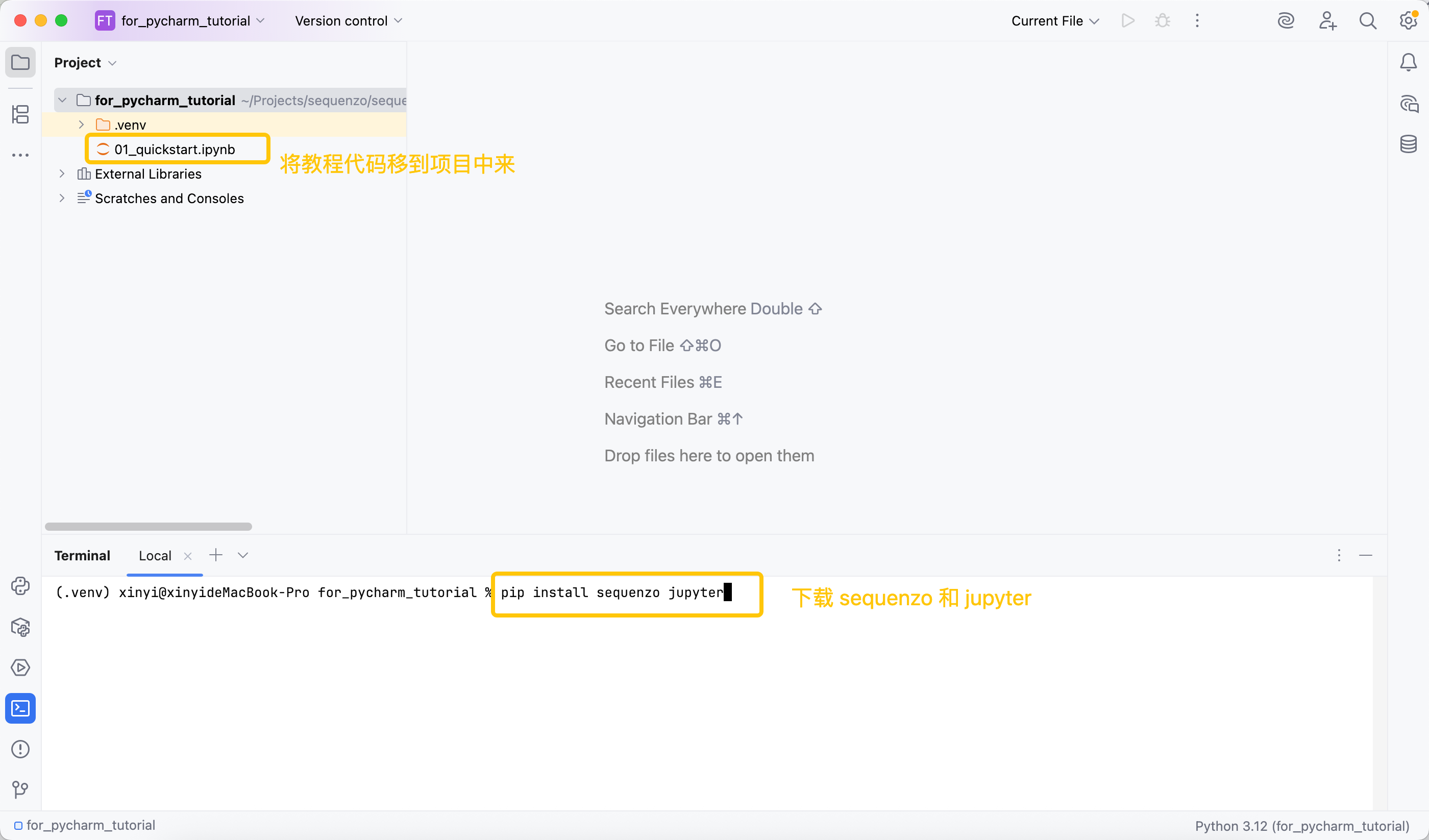1429x840 pixels.
Task: Expand the .venv folder
Action: 81,125
